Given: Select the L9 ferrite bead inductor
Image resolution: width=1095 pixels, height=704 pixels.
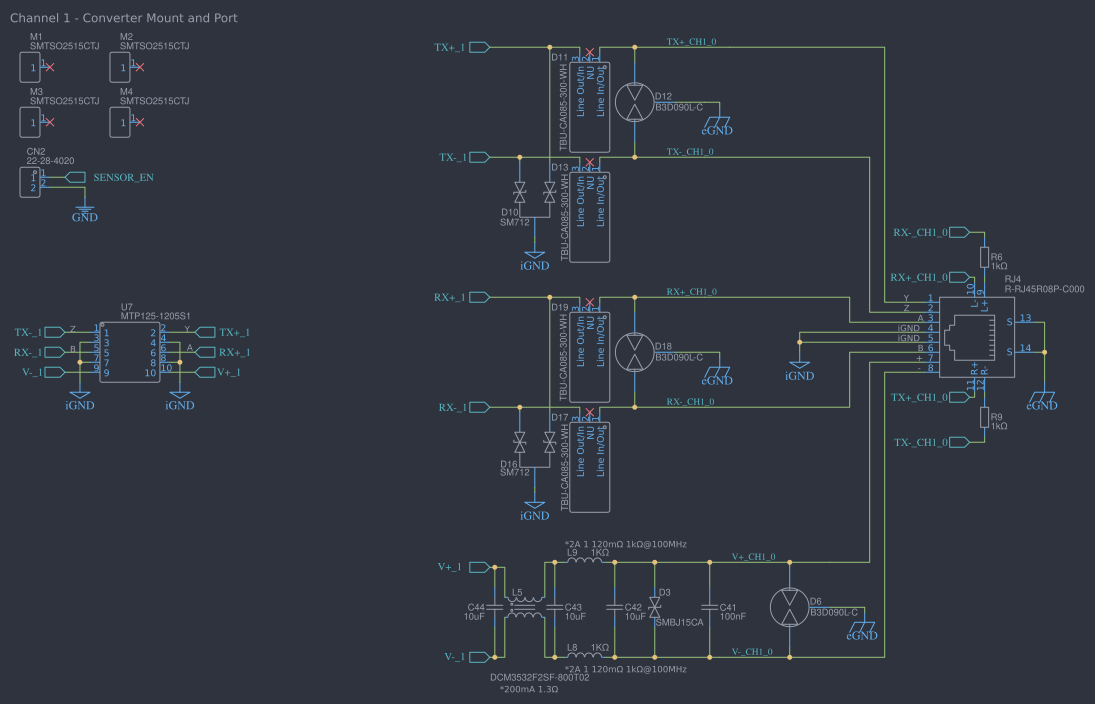Looking at the screenshot, I should point(583,562).
